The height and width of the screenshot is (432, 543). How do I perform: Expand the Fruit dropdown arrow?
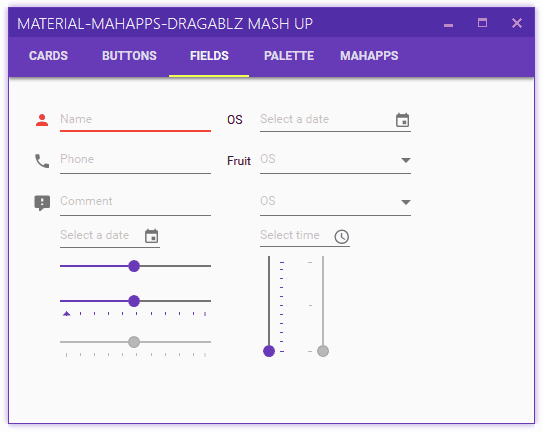406,160
